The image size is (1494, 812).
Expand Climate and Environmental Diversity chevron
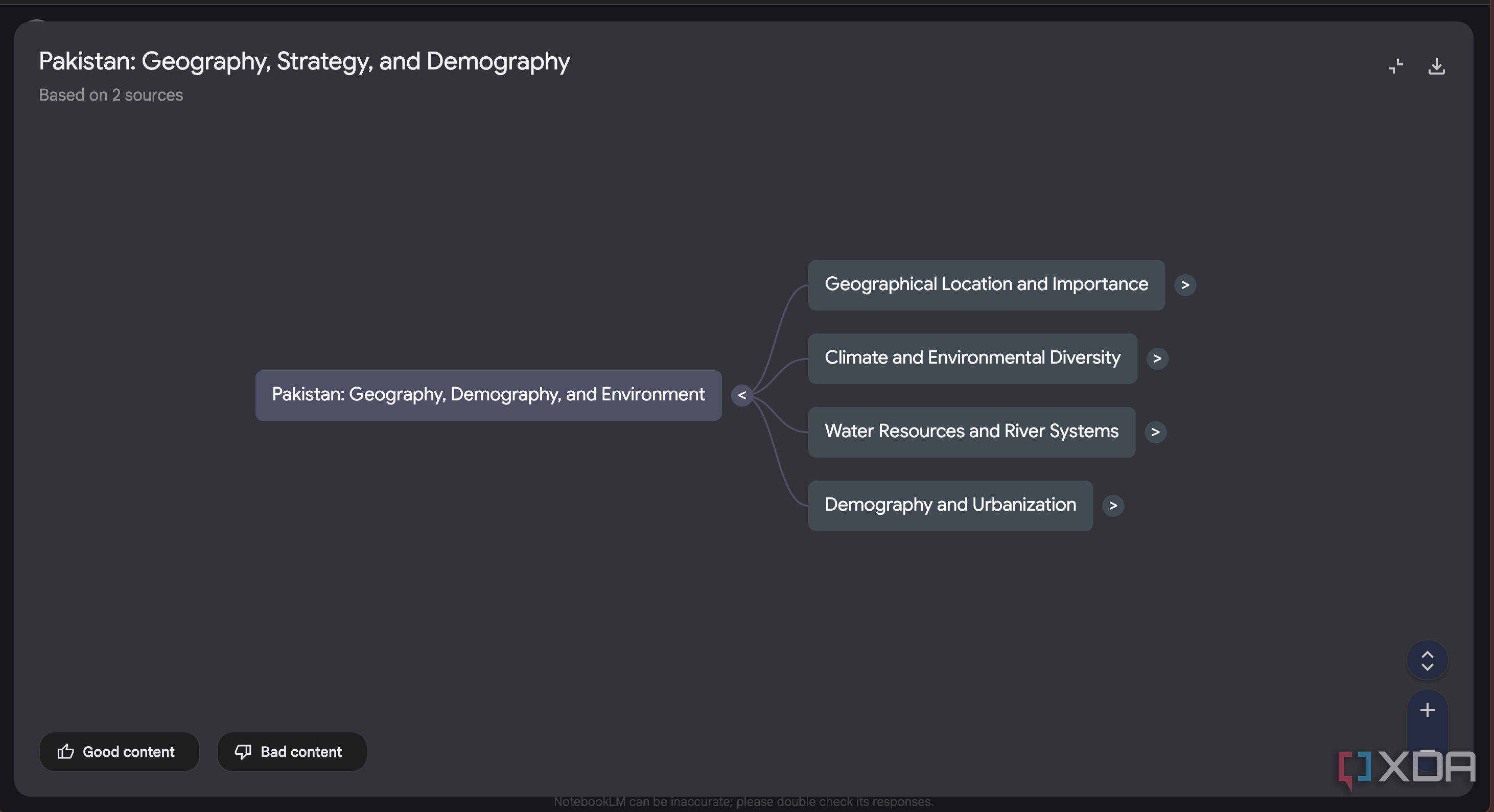[x=1157, y=359]
